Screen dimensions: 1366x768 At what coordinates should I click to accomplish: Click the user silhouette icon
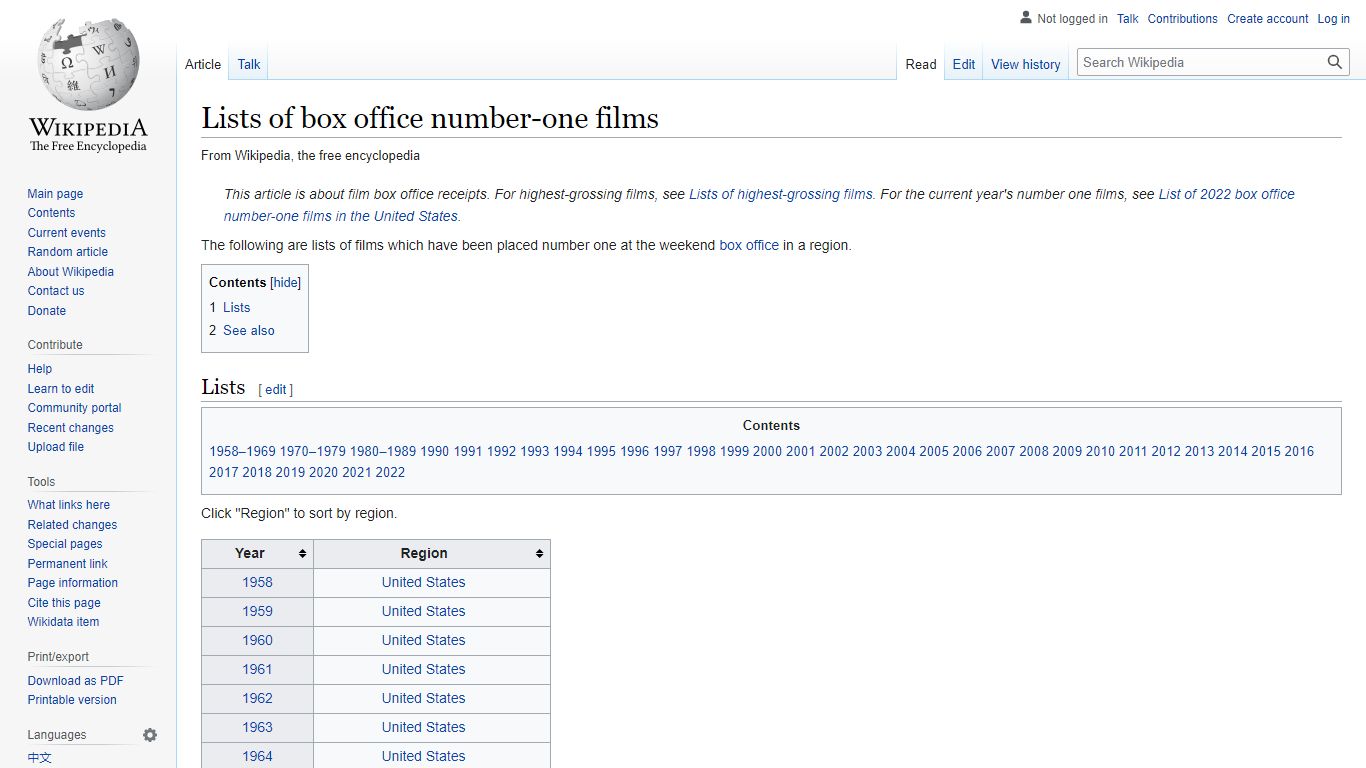[x=1025, y=18]
